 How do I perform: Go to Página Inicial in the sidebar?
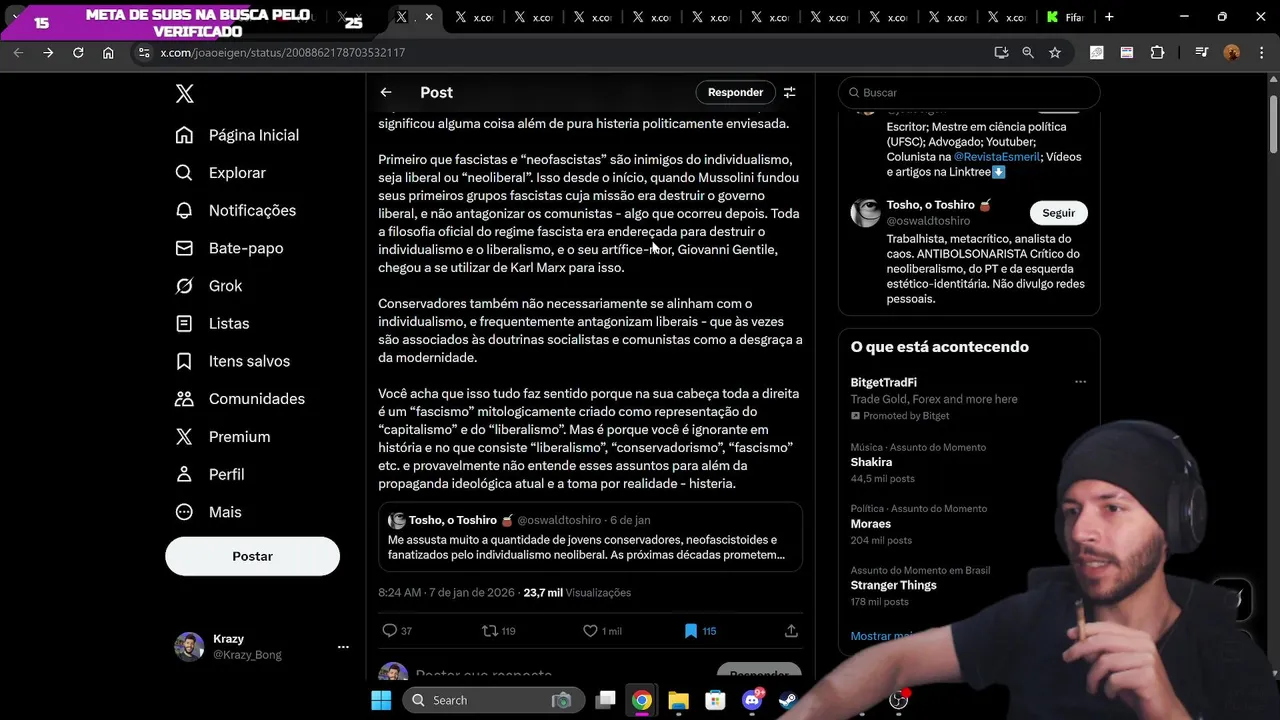click(237, 135)
